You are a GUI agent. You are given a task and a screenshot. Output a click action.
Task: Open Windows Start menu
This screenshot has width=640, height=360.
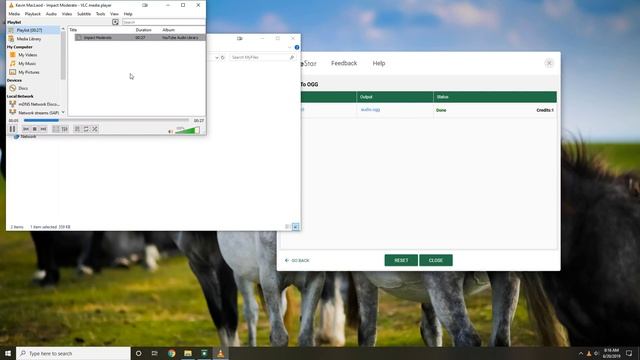click(8, 353)
